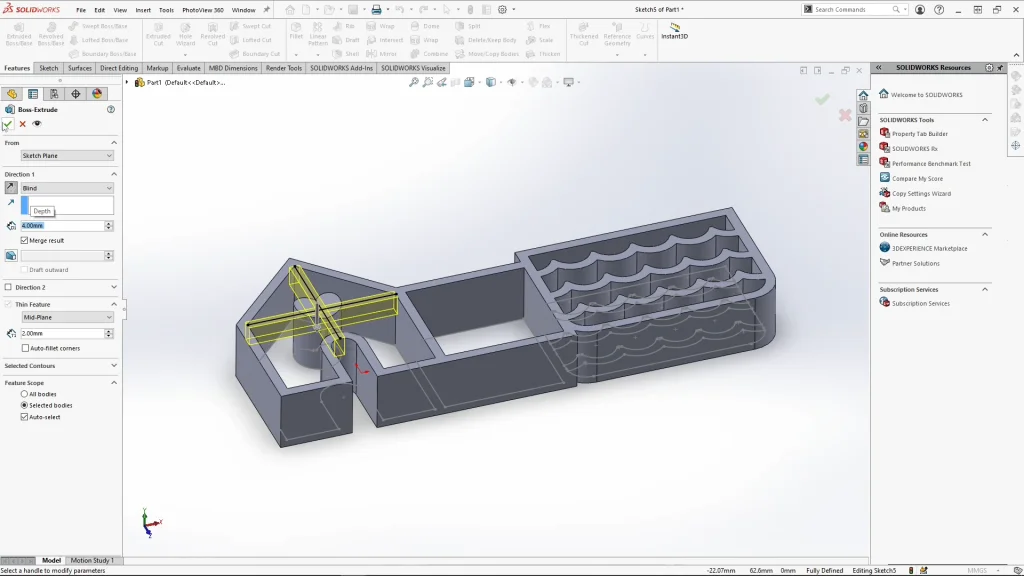This screenshot has width=1024, height=576.
Task: Enable the Direction 2 checkbox
Action: tap(8, 287)
